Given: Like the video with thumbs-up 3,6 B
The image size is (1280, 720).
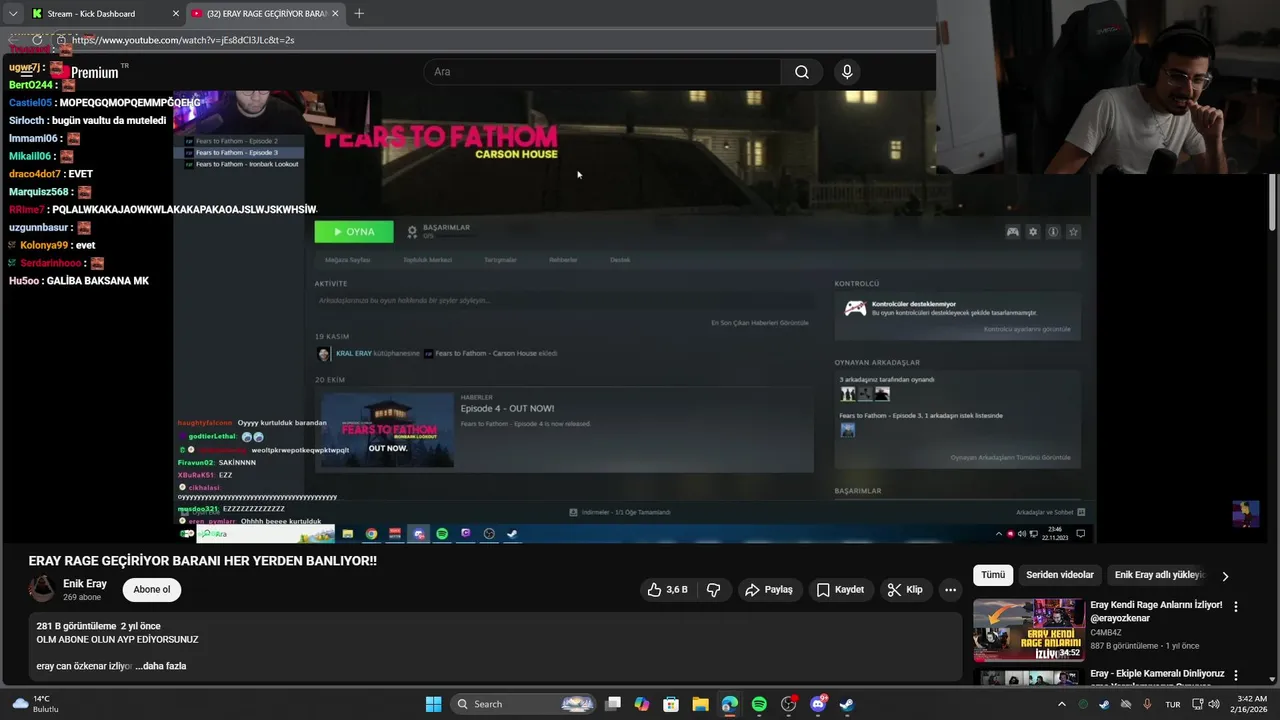Looking at the screenshot, I should click(x=667, y=590).
